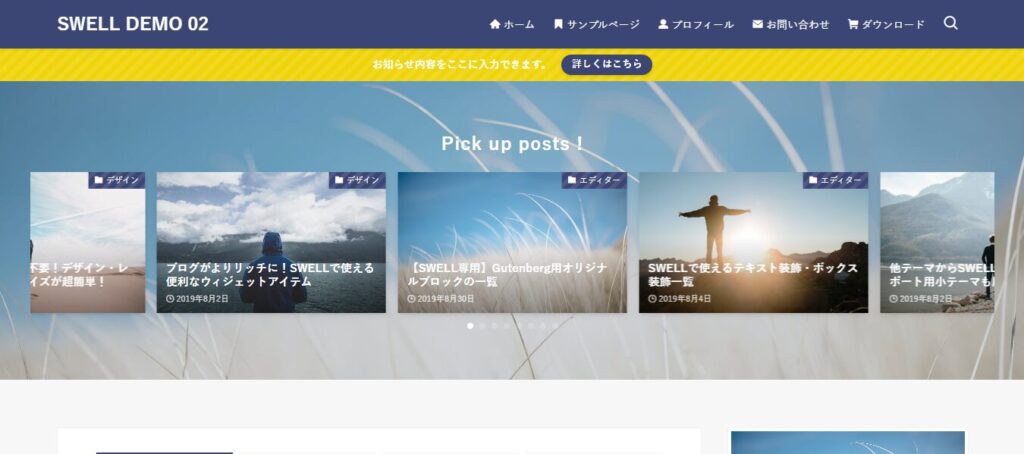Select the ホーム menu label
This screenshot has width=1024, height=454.
(x=519, y=24)
